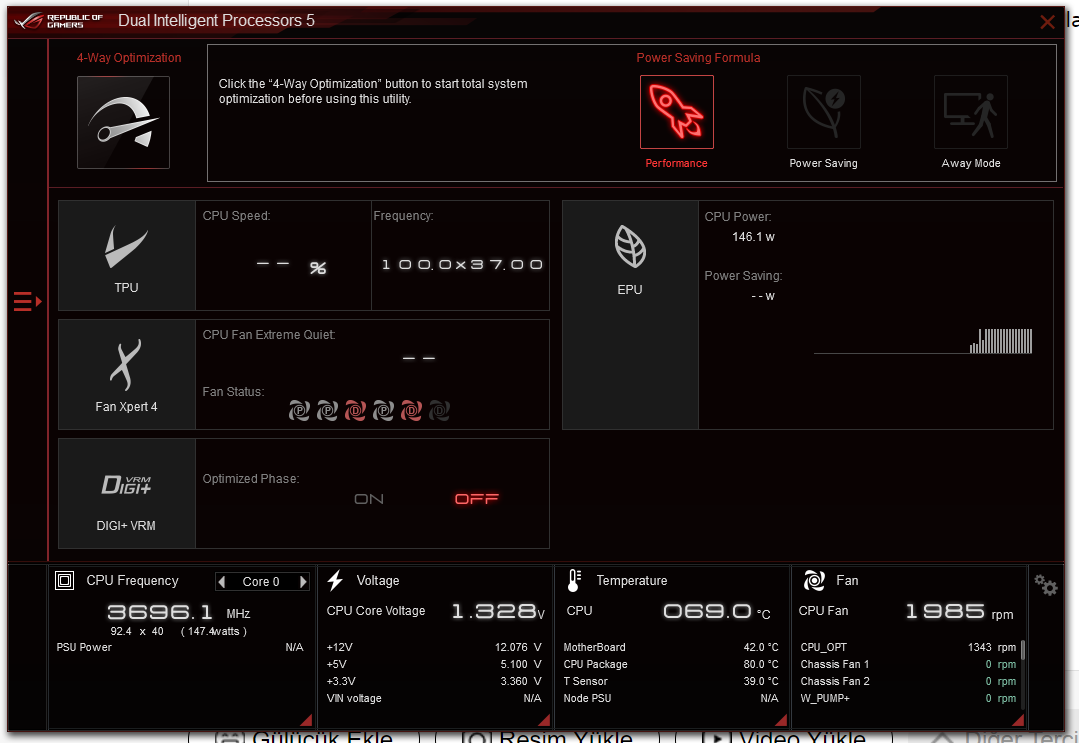Click the first fan status icon
Image resolution: width=1079 pixels, height=743 pixels.
[299, 411]
